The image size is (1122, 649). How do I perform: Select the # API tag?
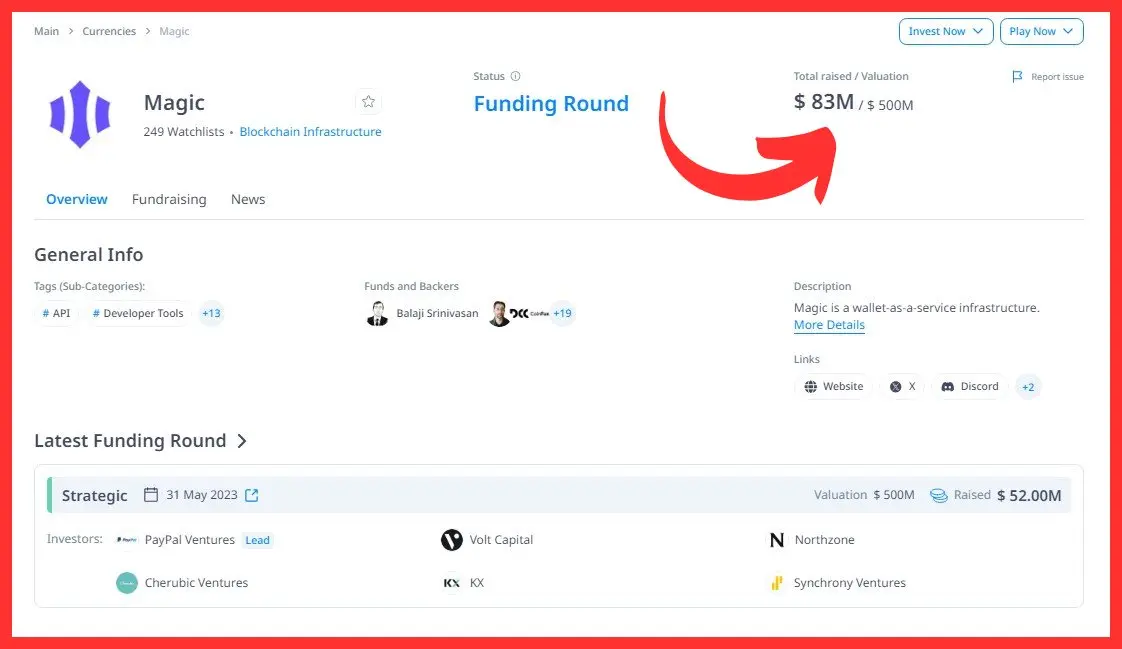[57, 313]
